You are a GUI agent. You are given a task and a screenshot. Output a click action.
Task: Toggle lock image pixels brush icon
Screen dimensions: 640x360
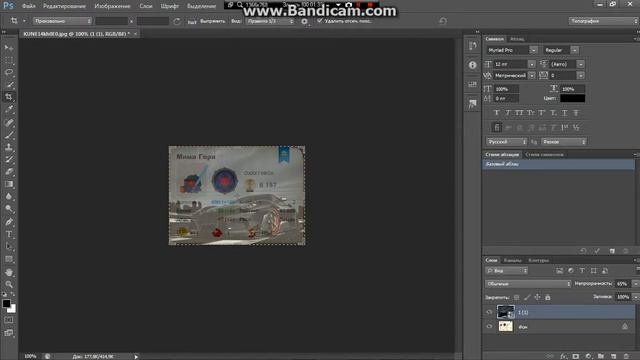(x=527, y=298)
